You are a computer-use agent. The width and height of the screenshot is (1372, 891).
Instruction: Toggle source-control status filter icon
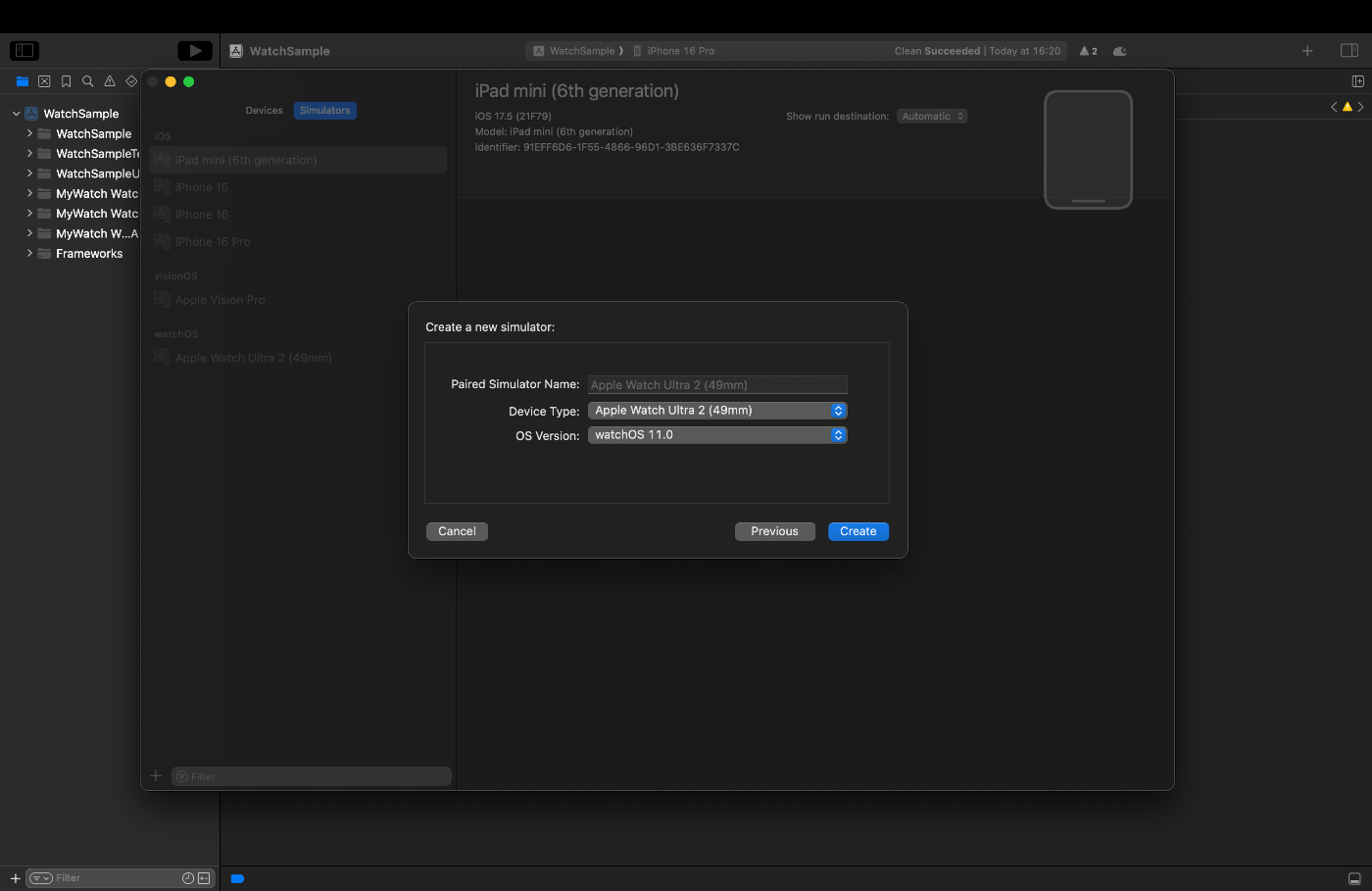pos(204,878)
